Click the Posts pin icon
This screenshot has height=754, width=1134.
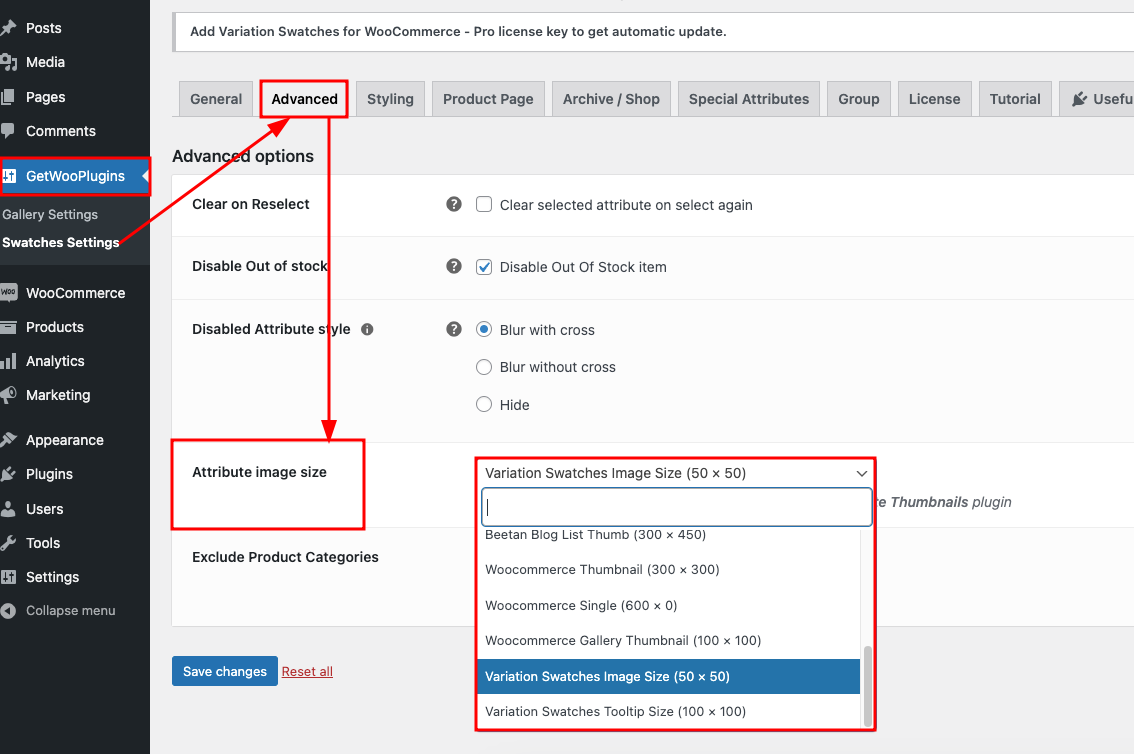point(8,28)
